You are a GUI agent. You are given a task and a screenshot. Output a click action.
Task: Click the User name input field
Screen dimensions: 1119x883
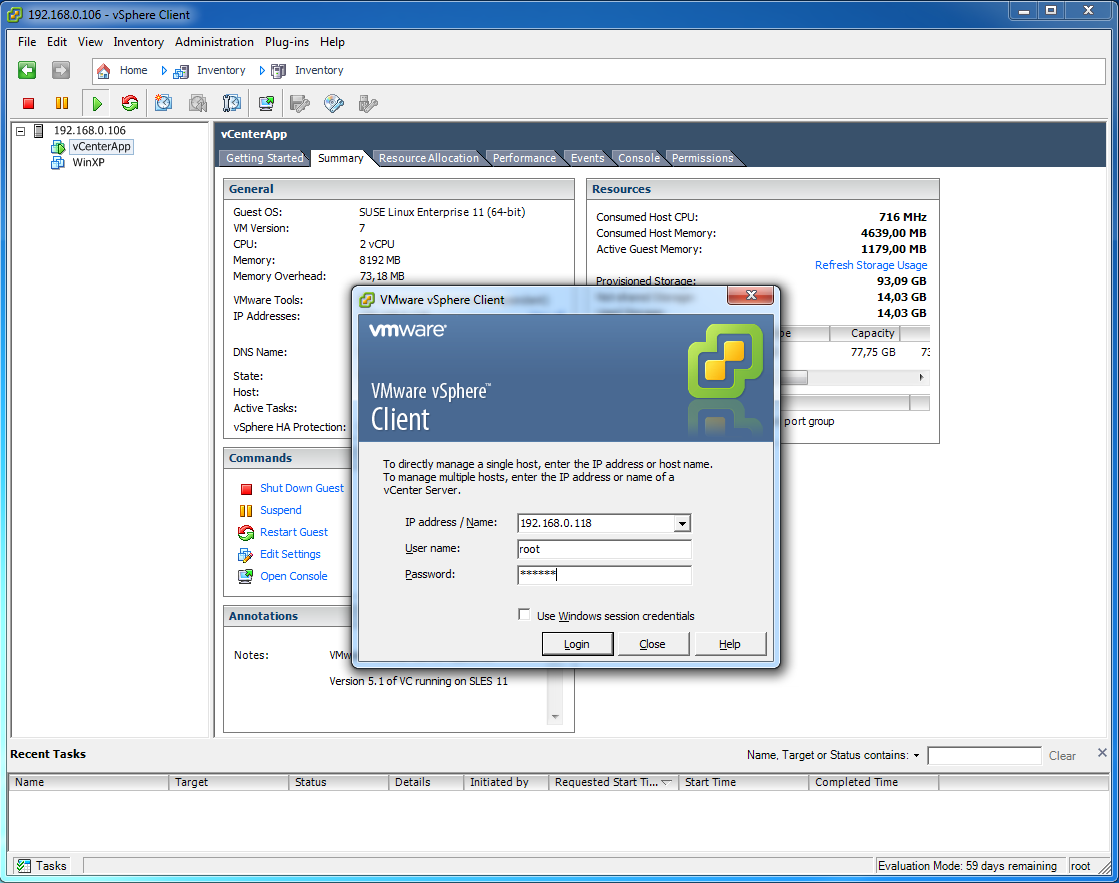(x=604, y=549)
